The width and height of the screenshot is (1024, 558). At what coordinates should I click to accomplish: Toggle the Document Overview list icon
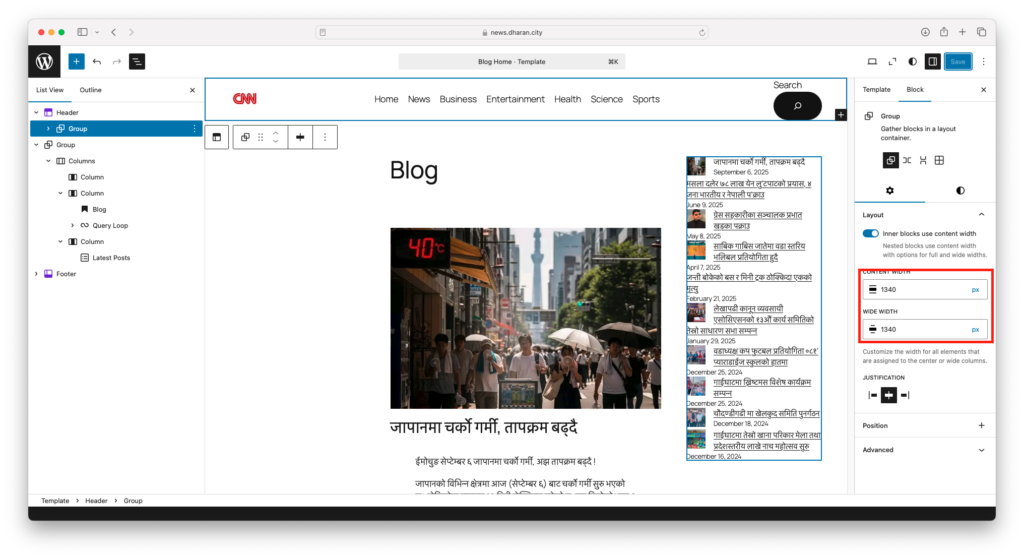(x=137, y=61)
